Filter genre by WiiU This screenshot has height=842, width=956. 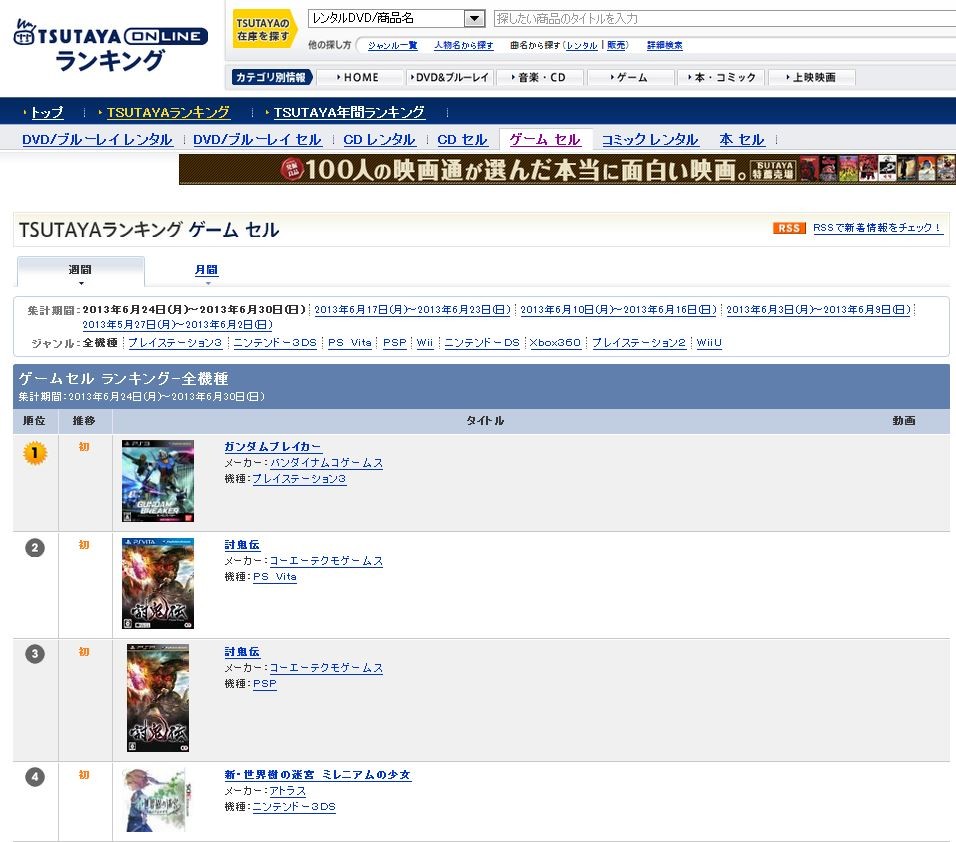point(709,343)
